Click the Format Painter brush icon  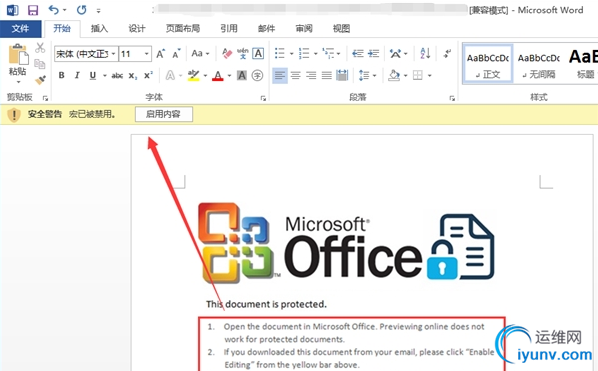(40, 80)
